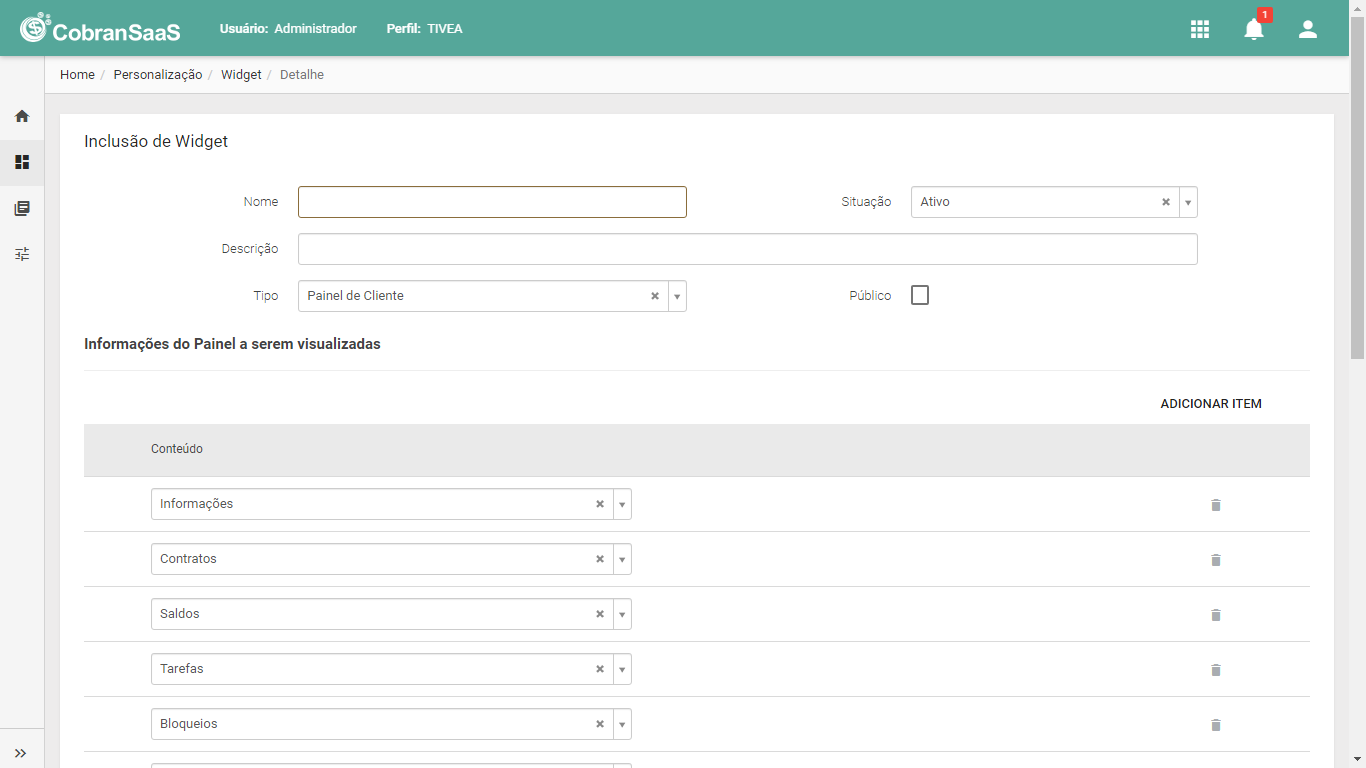Open the notifications bell
The image size is (1366, 768).
(x=1254, y=29)
